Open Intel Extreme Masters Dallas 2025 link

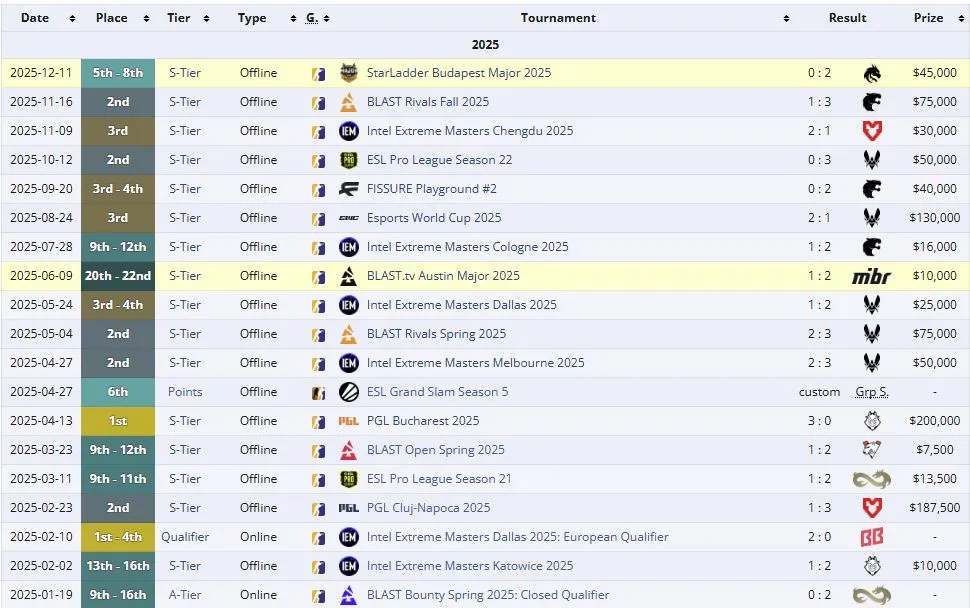point(461,305)
